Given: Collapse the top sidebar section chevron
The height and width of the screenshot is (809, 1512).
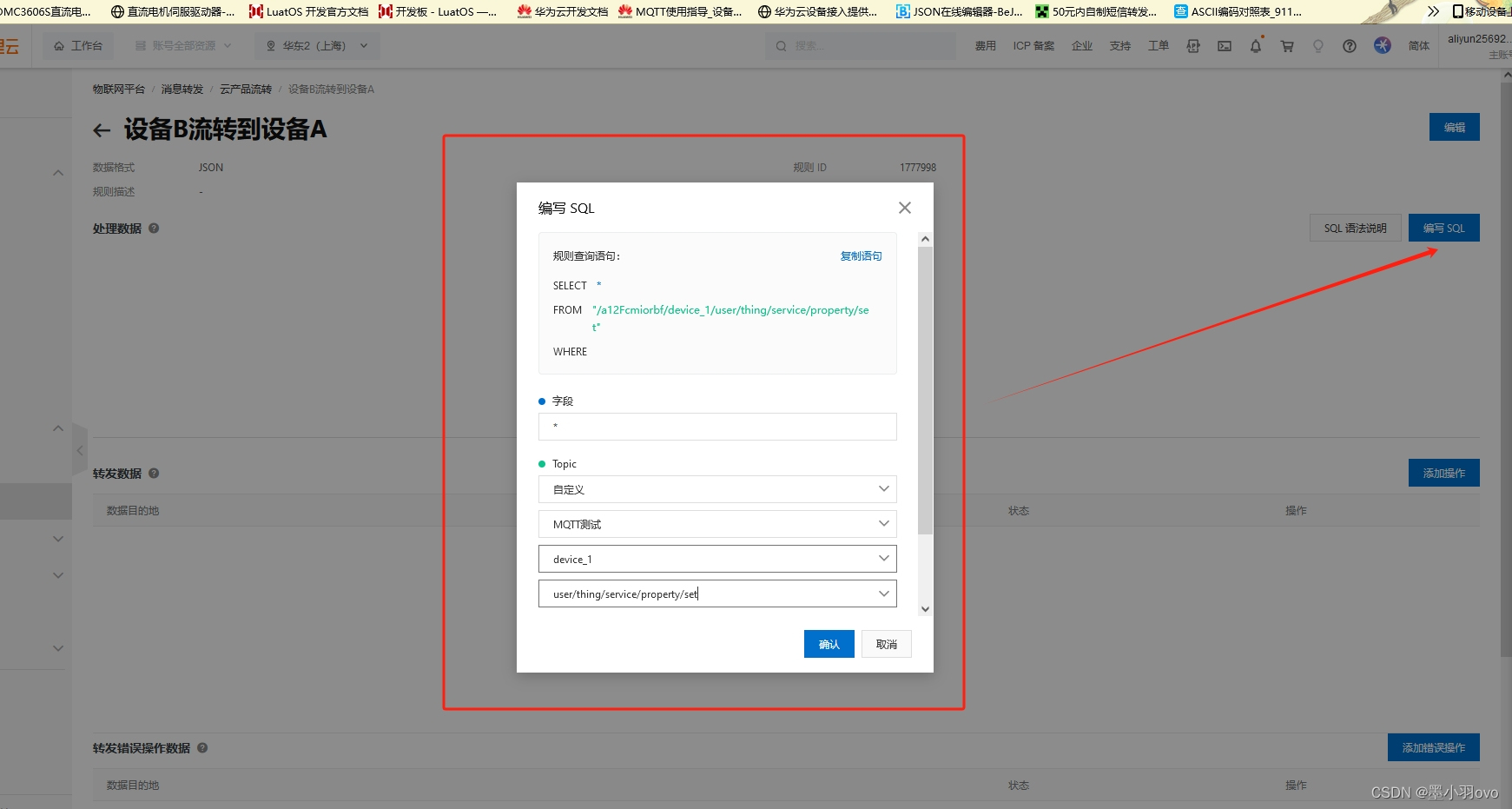Looking at the screenshot, I should point(58,173).
